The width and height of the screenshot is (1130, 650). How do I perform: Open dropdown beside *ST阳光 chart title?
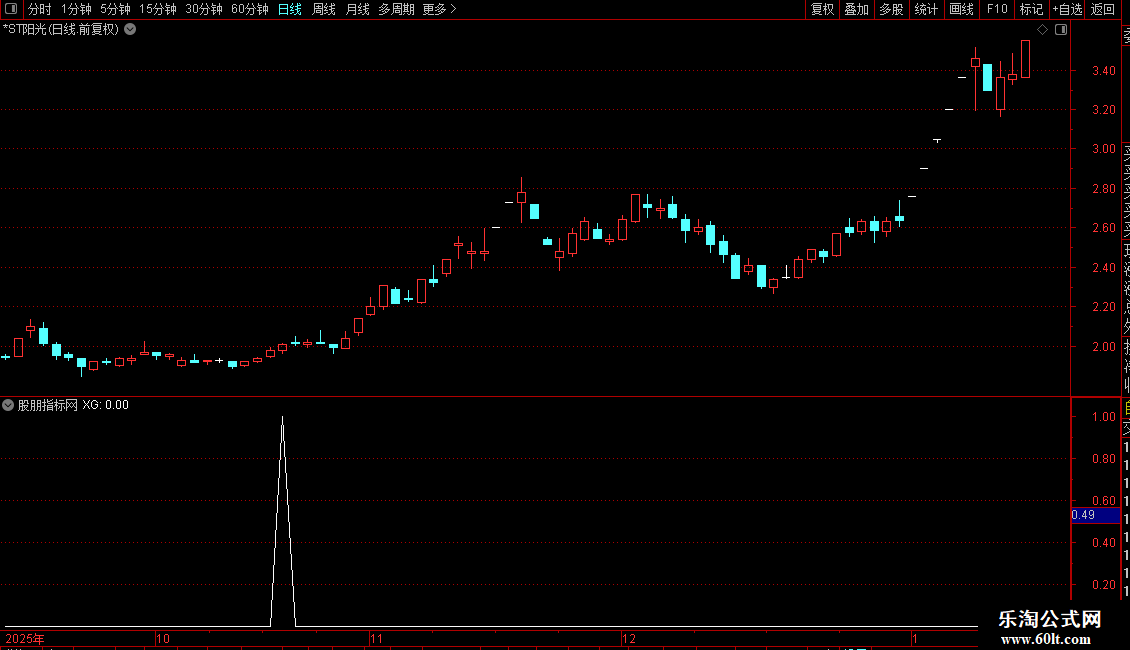coord(130,30)
